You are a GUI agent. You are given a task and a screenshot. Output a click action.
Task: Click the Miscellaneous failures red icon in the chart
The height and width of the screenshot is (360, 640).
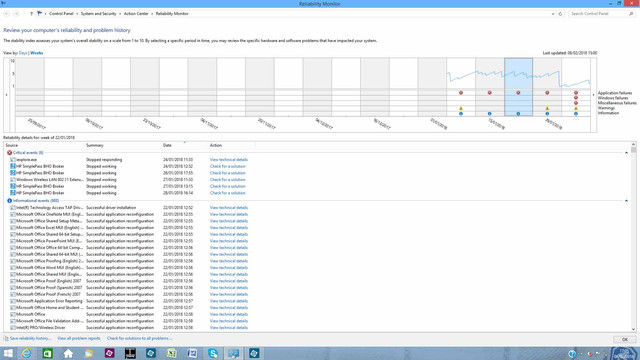click(576, 103)
